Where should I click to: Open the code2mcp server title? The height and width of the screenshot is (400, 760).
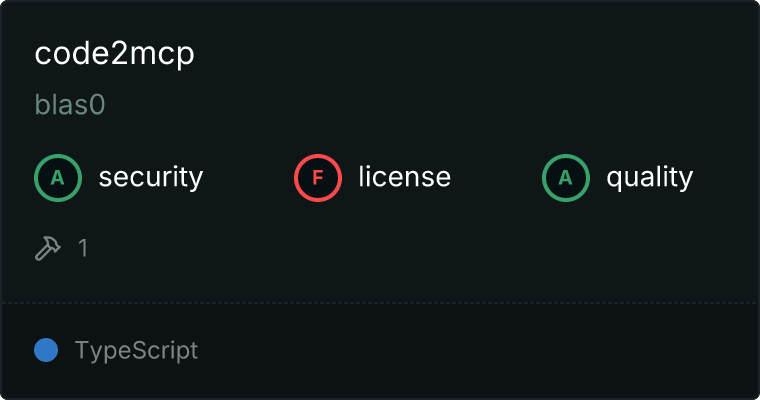click(x=114, y=54)
